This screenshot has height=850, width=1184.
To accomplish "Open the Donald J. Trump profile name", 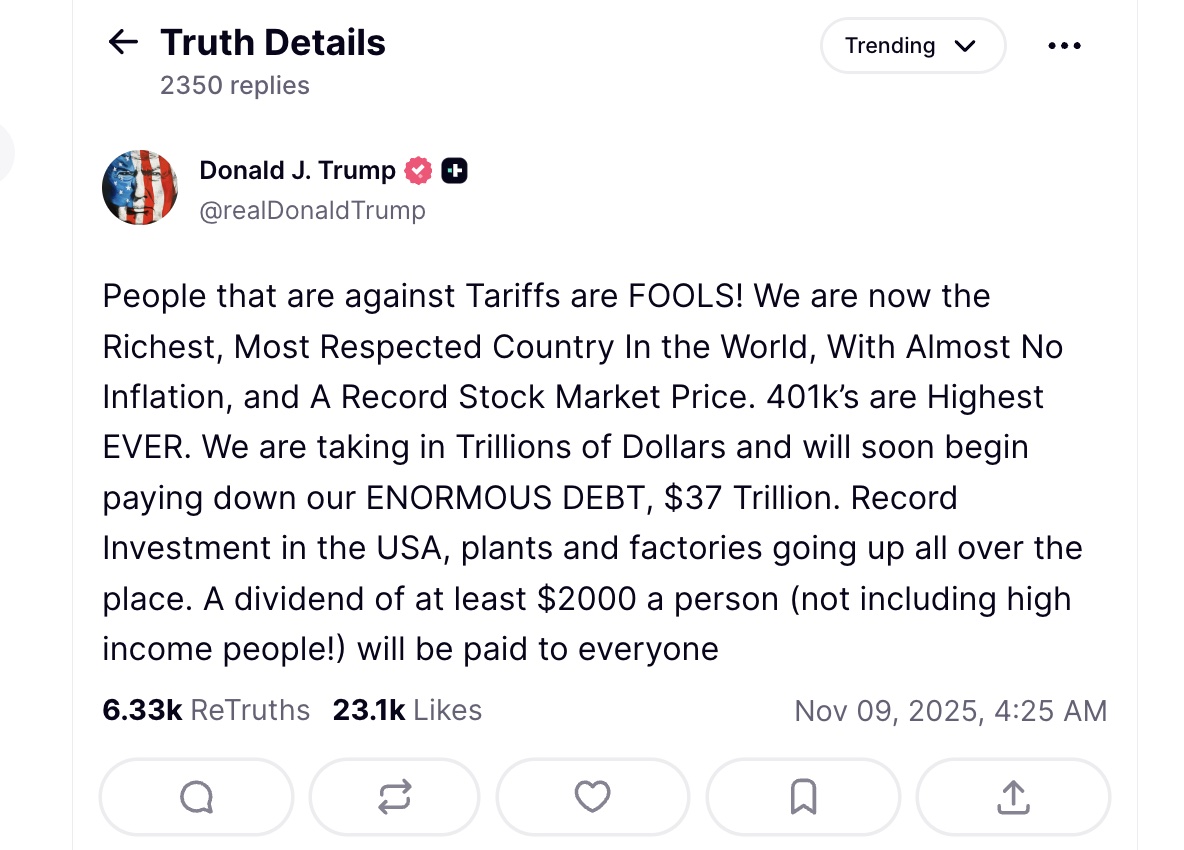I will (297, 171).
